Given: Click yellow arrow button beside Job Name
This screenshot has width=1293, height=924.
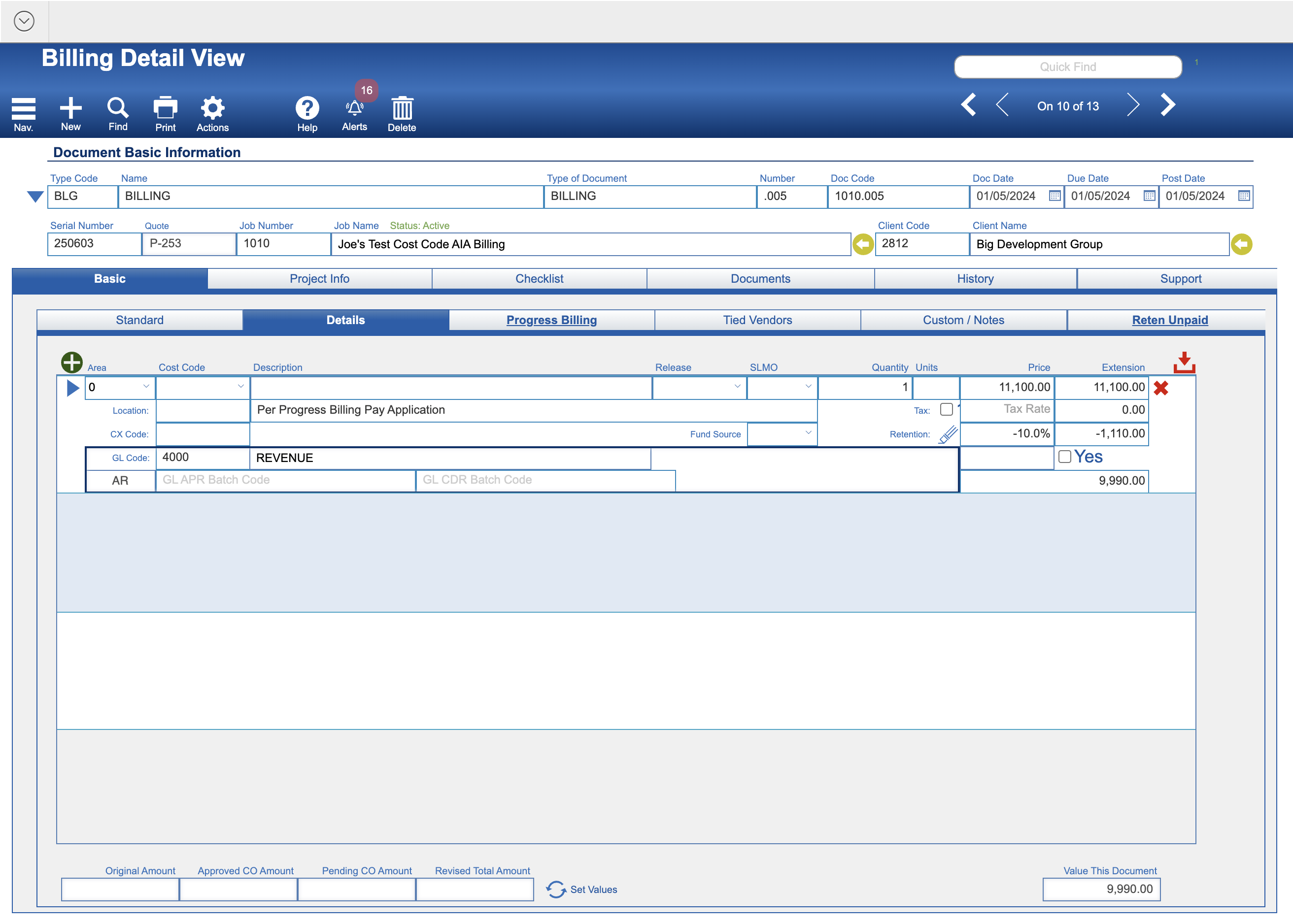Looking at the screenshot, I should pos(863,244).
